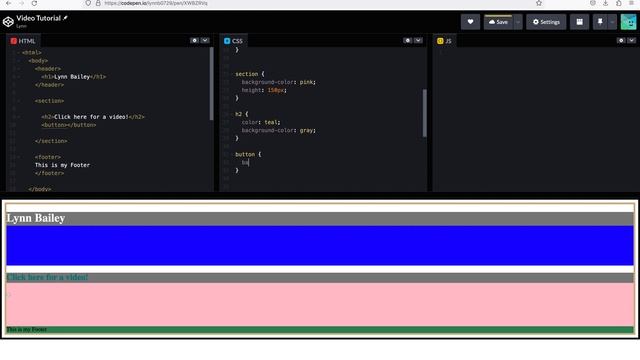The width and height of the screenshot is (640, 360).
Task: View site info via padlock icon
Action: [98, 3]
